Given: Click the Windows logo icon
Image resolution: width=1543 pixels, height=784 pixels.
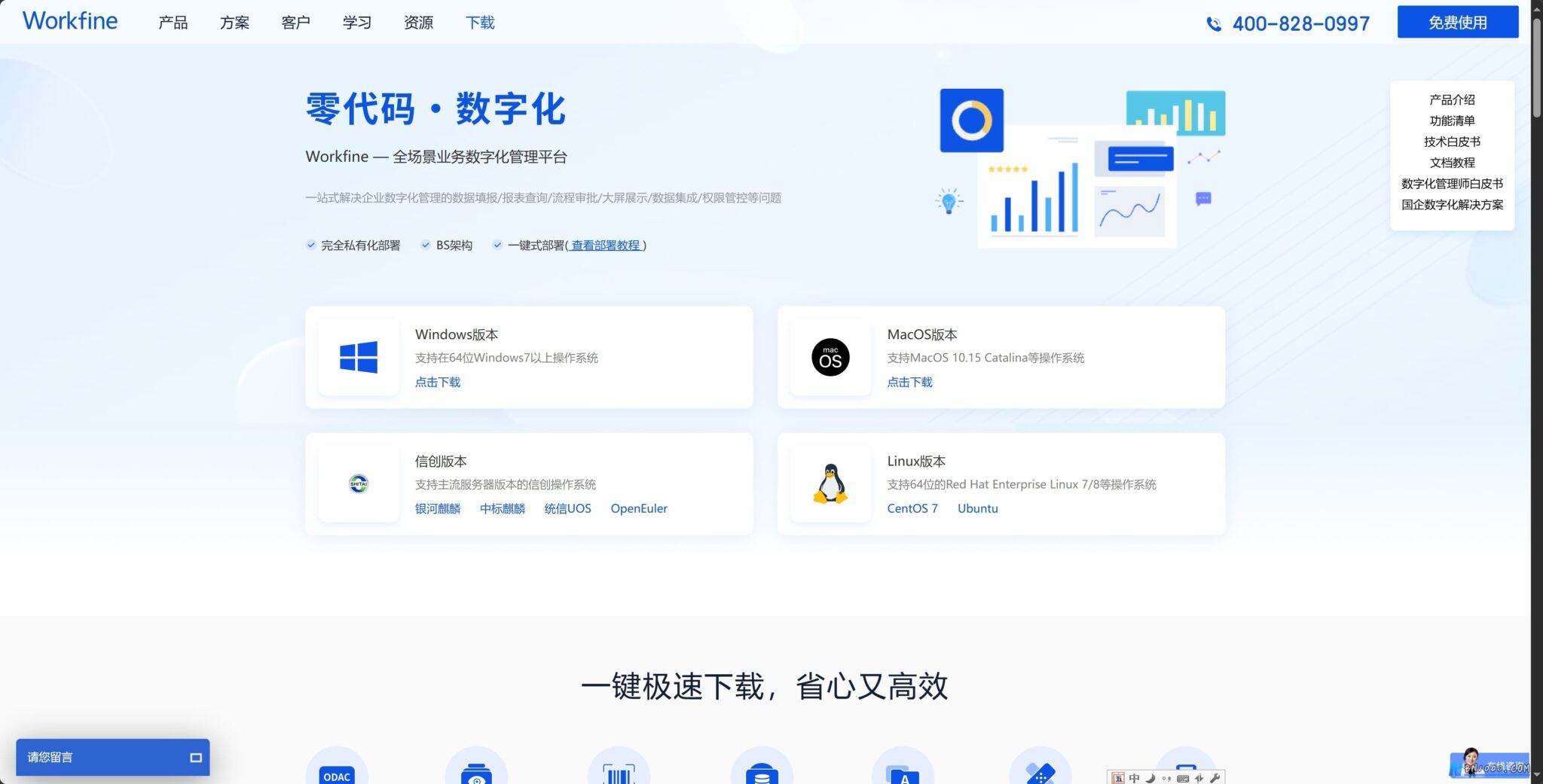Looking at the screenshot, I should click(359, 357).
